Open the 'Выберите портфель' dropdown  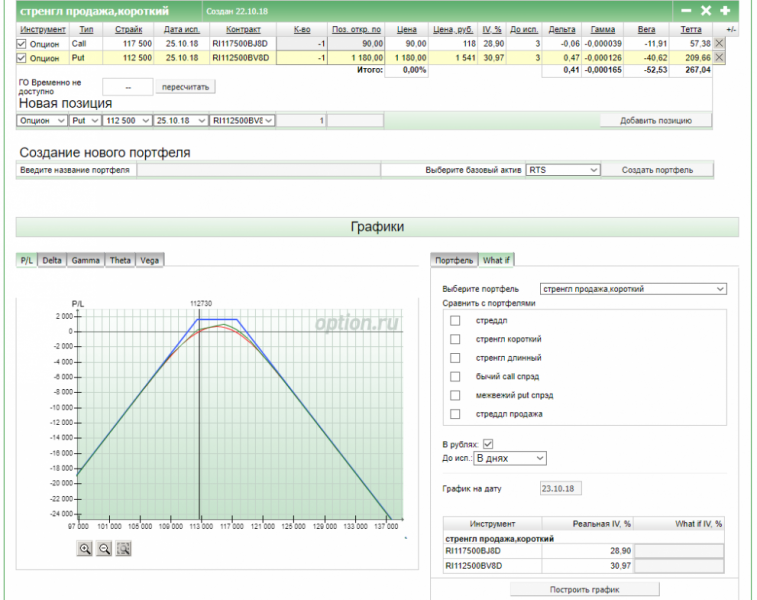point(632,289)
